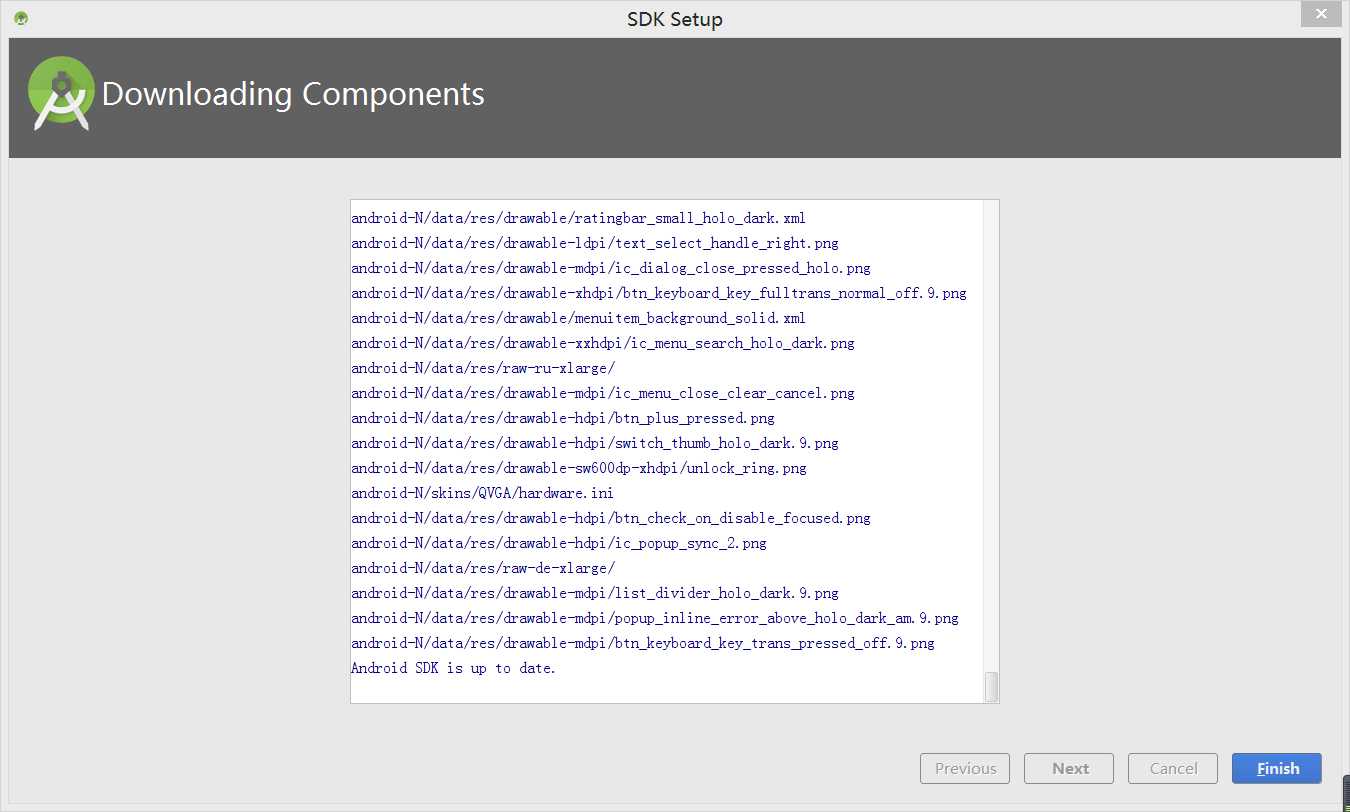Click the line 'Android SDK is up to date.'
The height and width of the screenshot is (812, 1350).
[x=453, y=668]
